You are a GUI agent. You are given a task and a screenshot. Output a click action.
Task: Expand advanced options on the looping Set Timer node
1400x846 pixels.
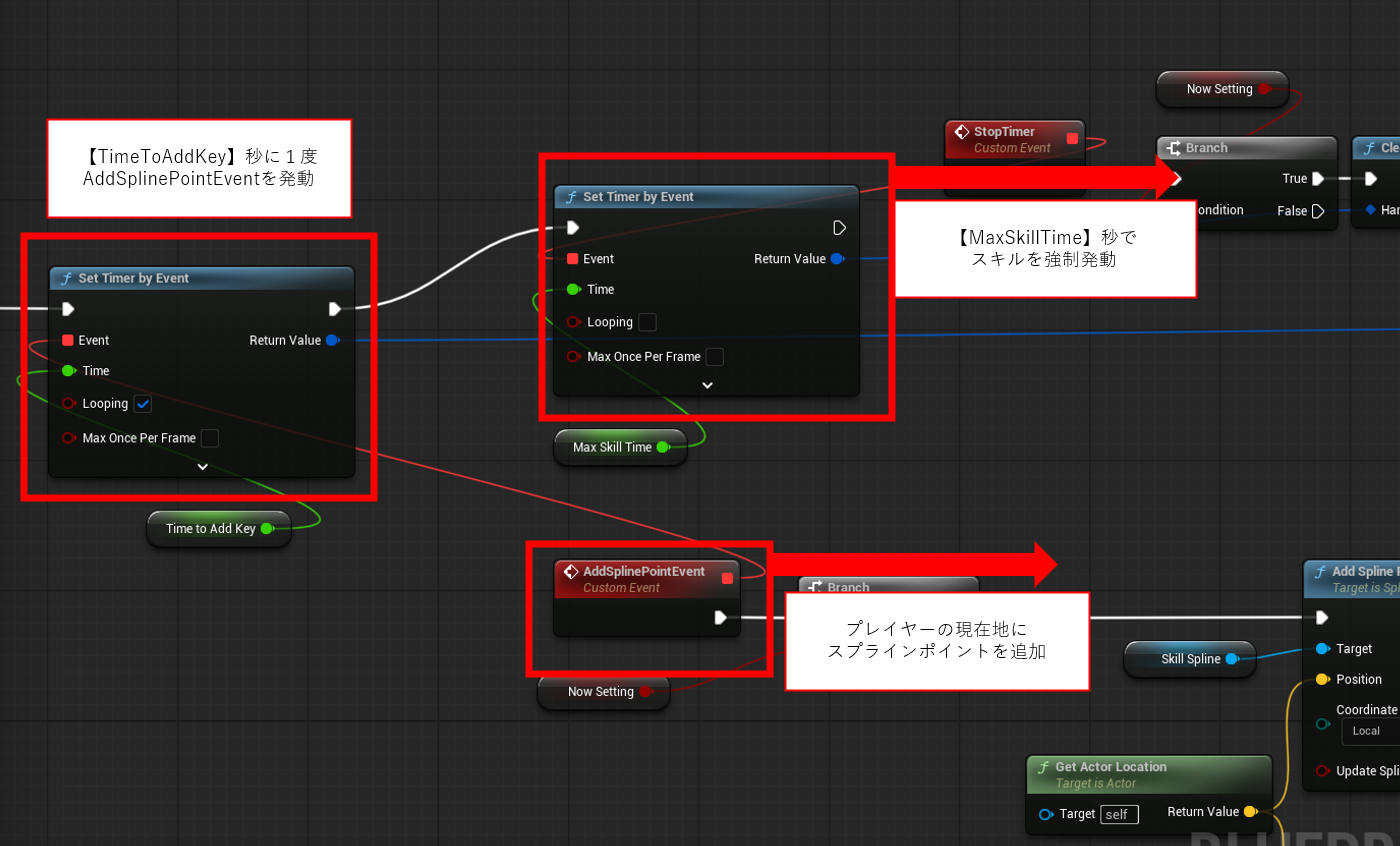click(202, 467)
